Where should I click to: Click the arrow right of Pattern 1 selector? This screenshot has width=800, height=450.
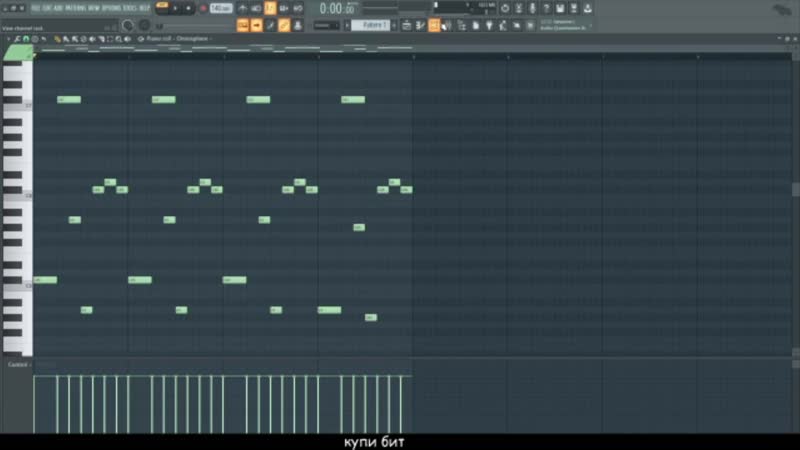pyautogui.click(x=394, y=25)
